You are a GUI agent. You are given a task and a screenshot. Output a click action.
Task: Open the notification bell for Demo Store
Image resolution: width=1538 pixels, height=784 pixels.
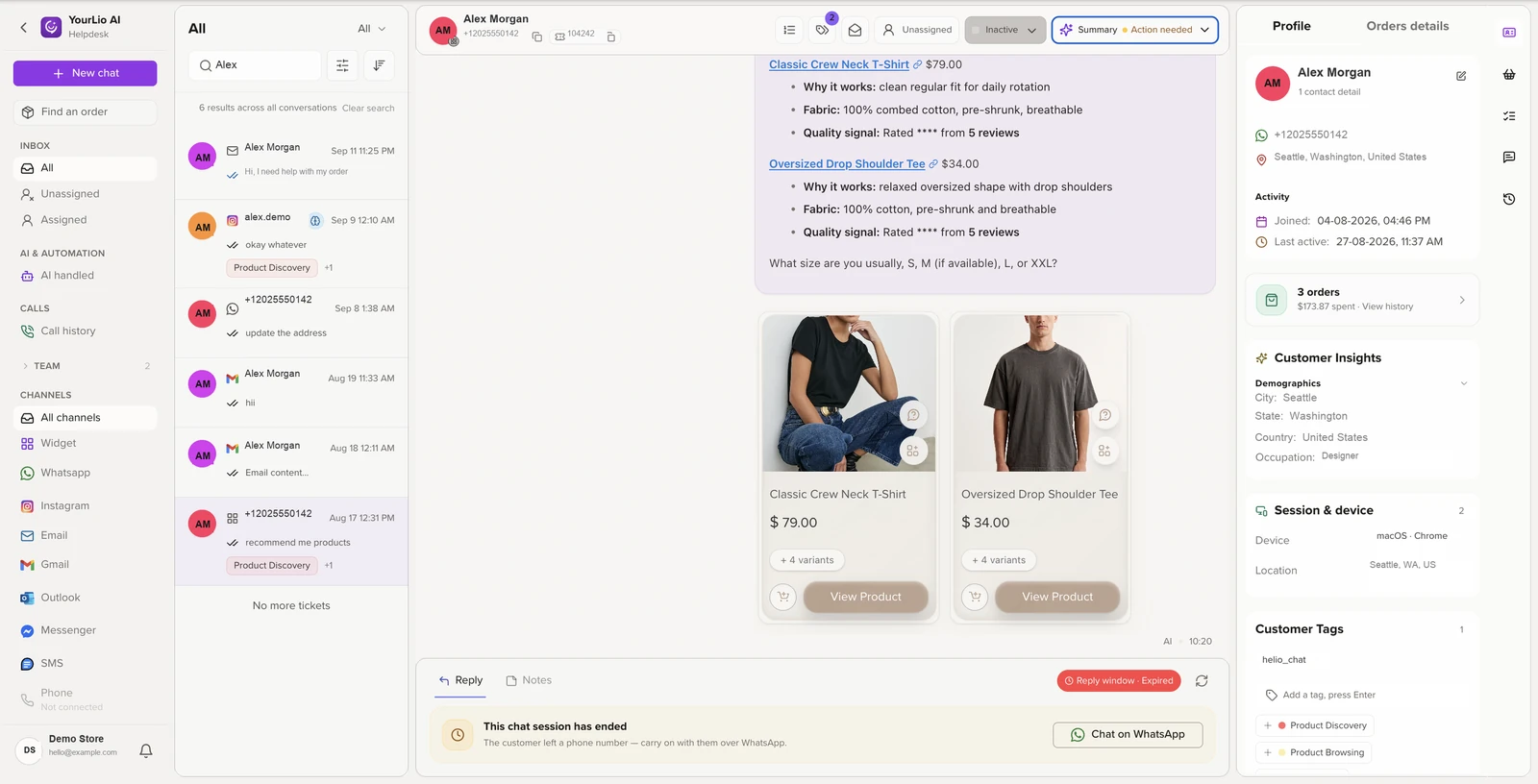pyautogui.click(x=146, y=750)
